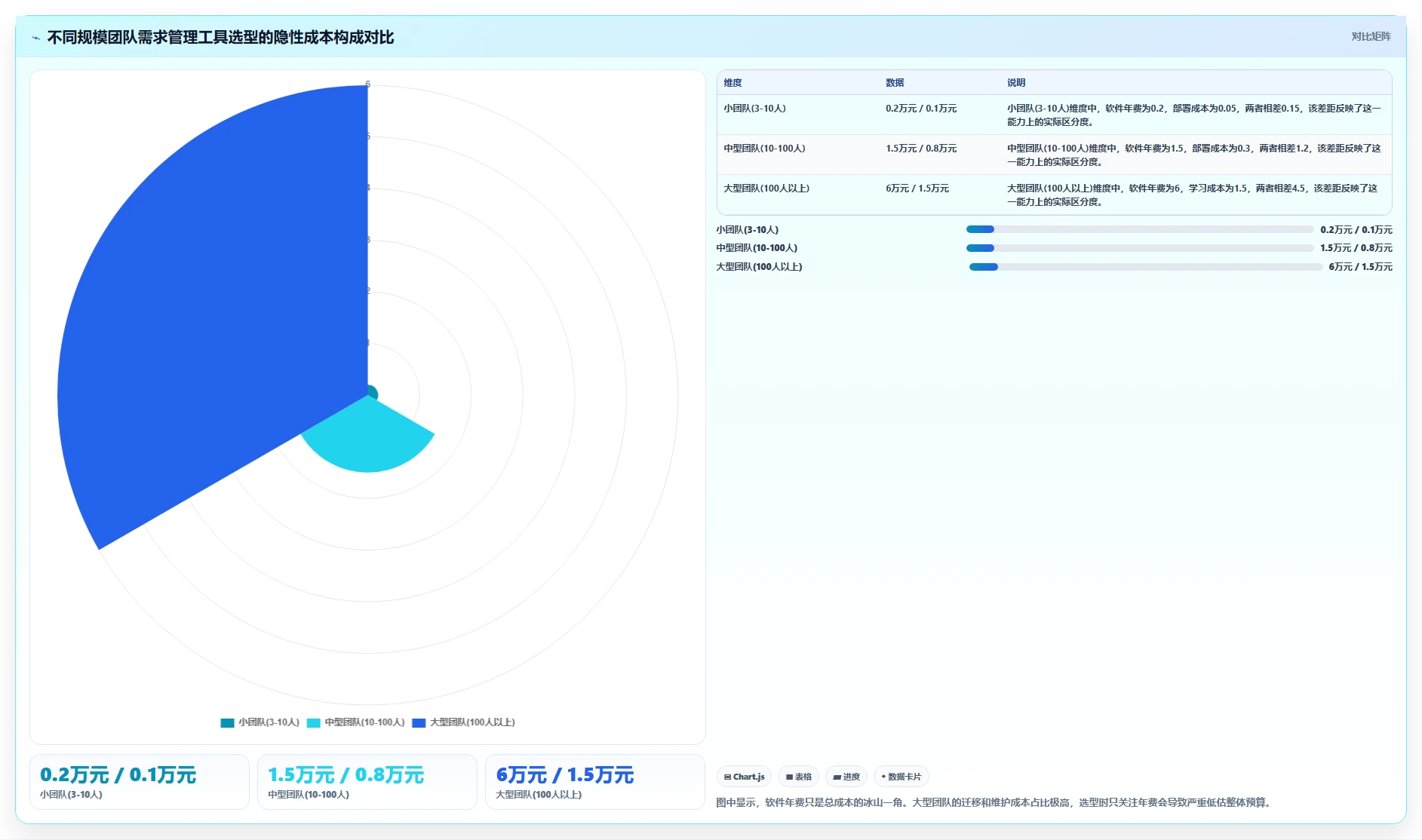The width and height of the screenshot is (1422, 840).
Task: Click progress label 小团队(3-10人)
Action: (x=748, y=230)
